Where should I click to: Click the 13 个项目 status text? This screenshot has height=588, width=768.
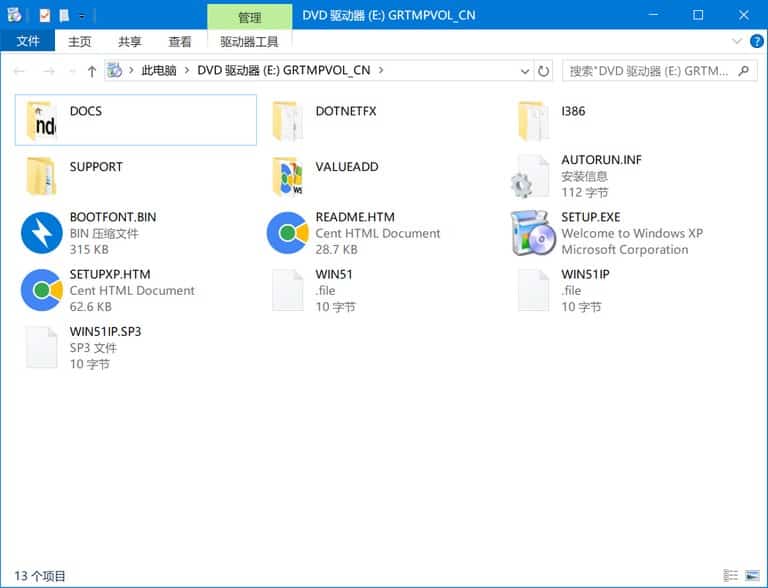tap(40, 576)
